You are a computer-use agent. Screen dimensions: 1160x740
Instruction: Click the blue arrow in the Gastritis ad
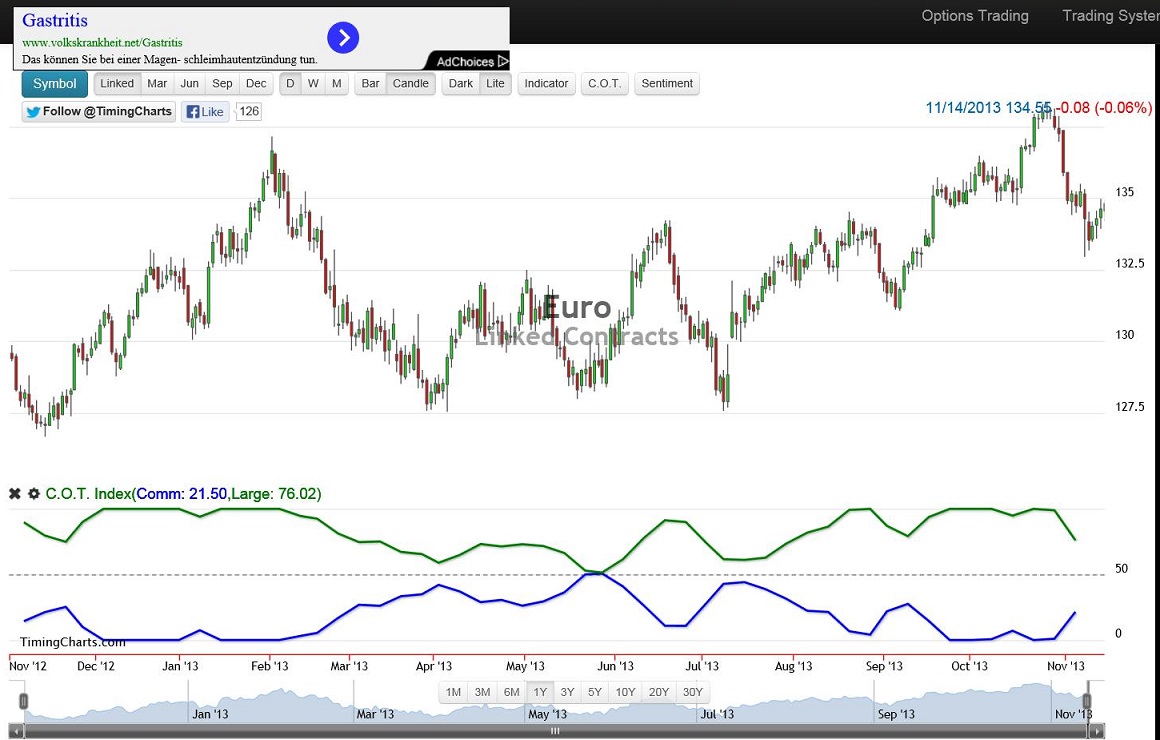tap(343, 37)
